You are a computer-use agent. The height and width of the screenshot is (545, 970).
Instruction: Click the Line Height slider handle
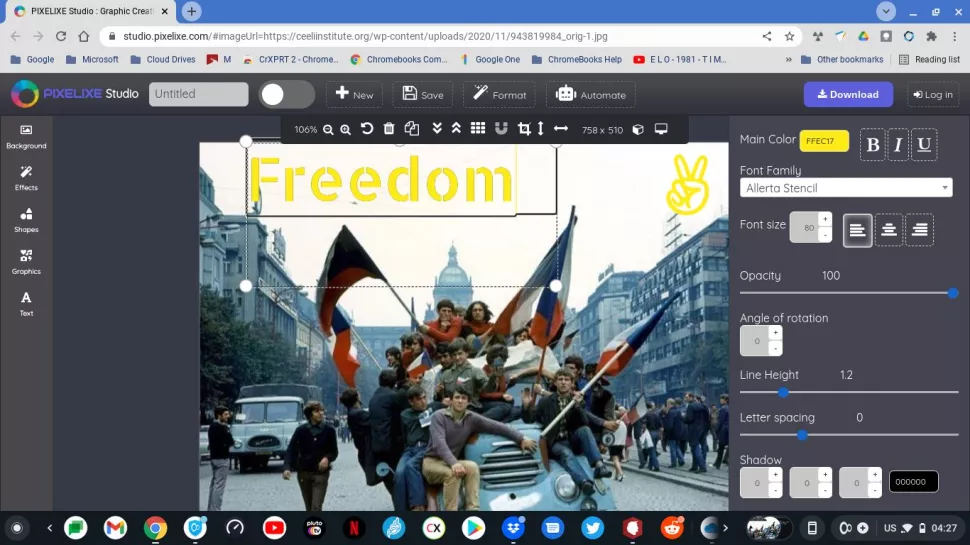coord(783,392)
